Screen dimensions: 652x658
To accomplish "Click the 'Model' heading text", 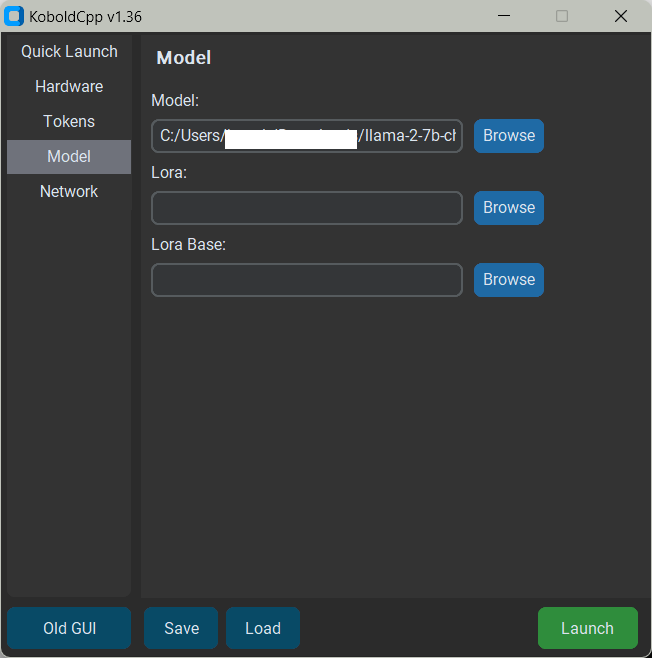I will pos(184,57).
